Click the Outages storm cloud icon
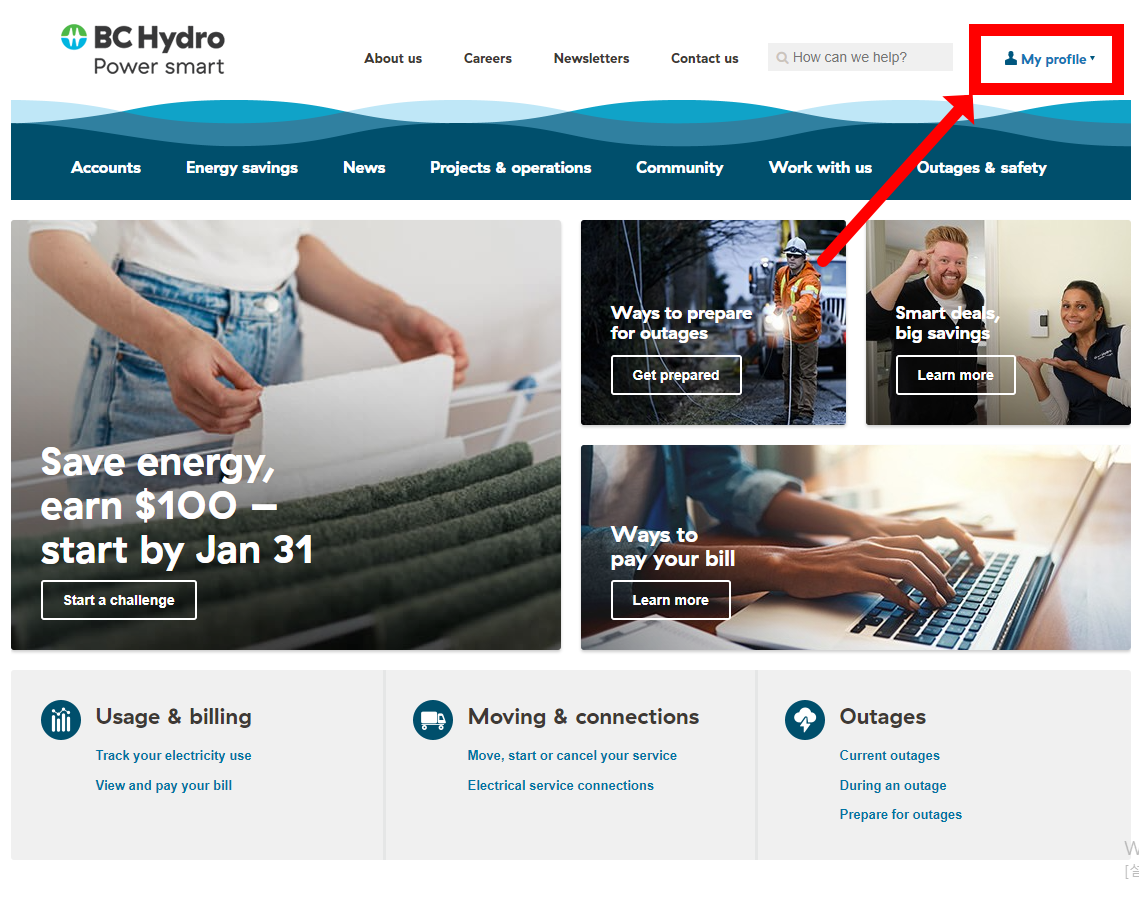The image size is (1139, 902). [805, 720]
